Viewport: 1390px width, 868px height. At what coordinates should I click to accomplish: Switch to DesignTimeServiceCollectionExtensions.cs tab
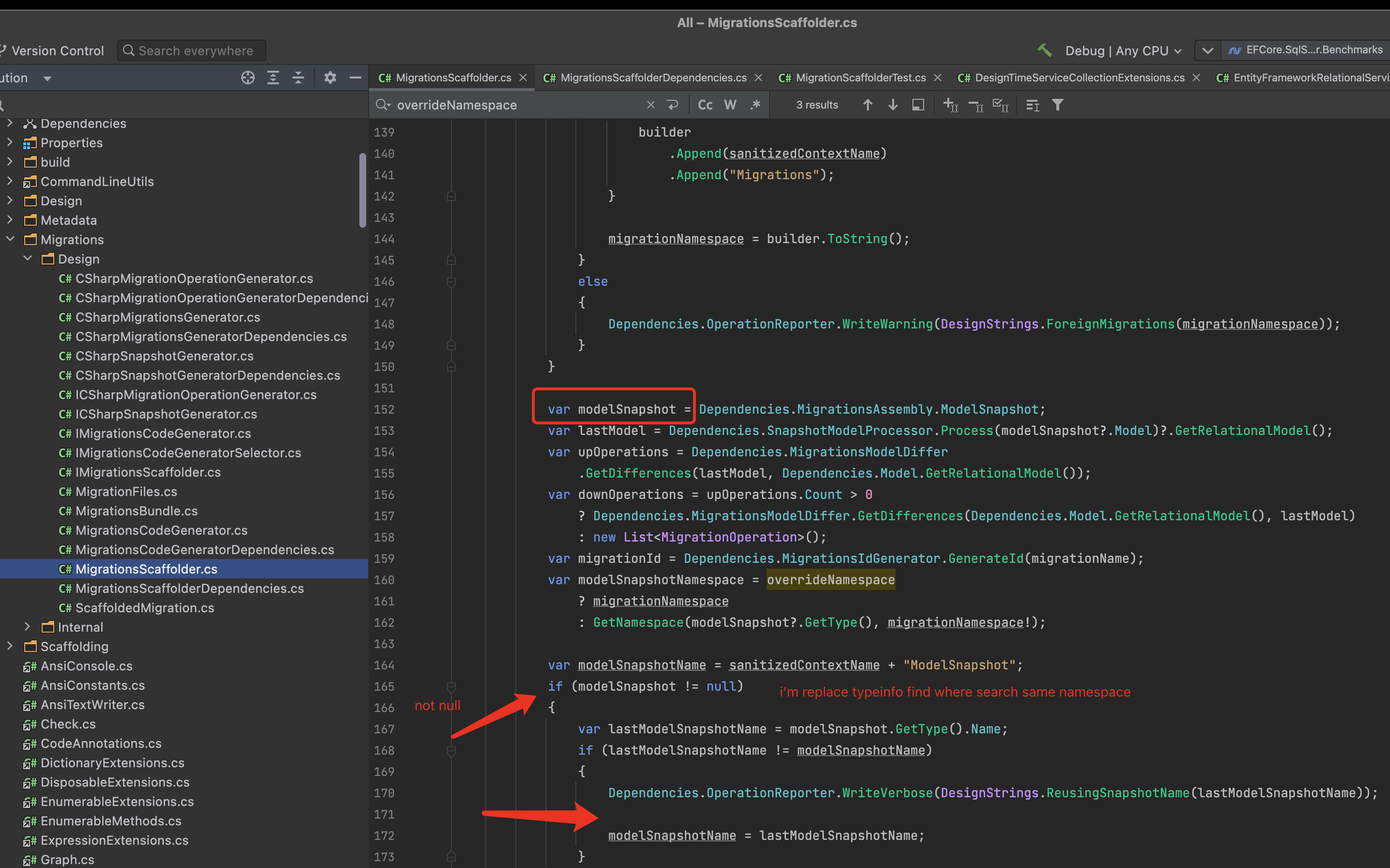(1079, 77)
